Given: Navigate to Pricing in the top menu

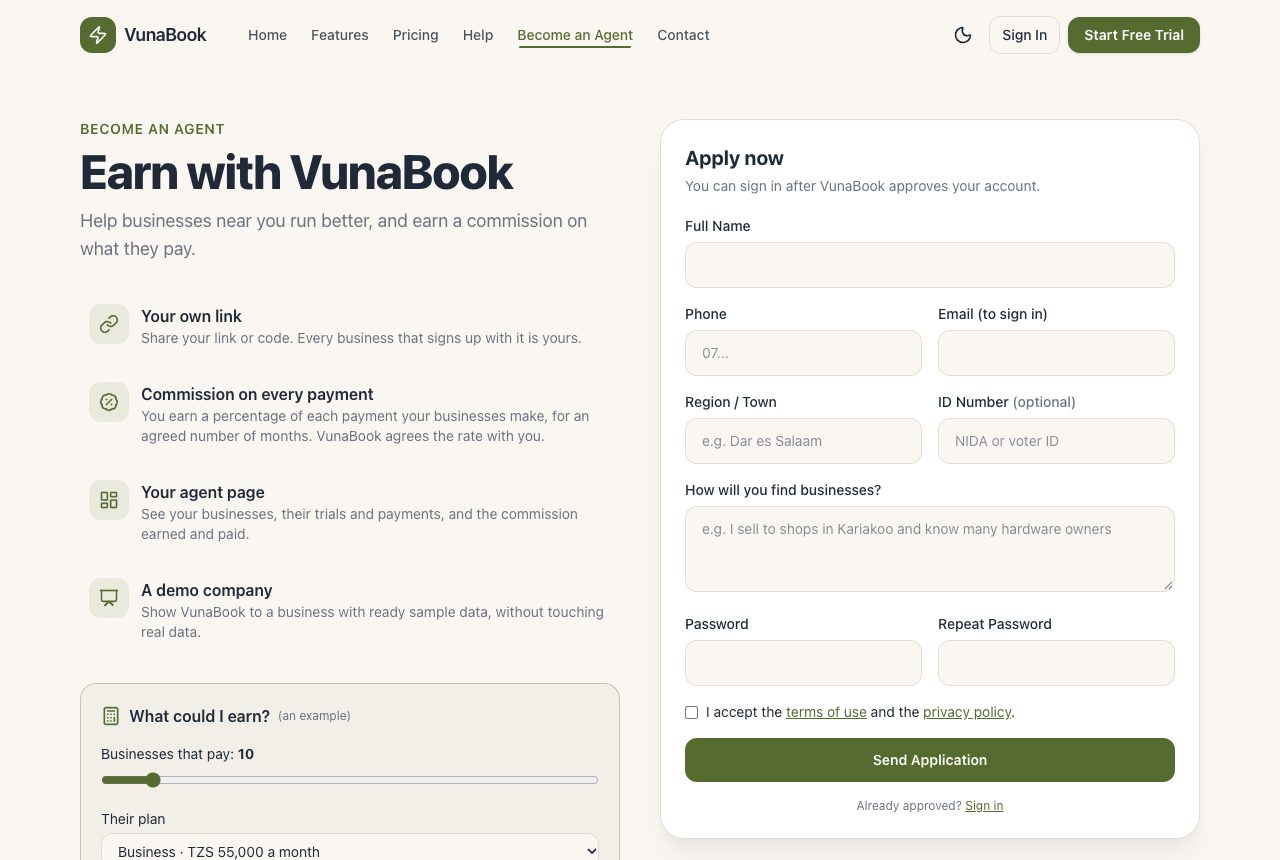Looking at the screenshot, I should (416, 35).
